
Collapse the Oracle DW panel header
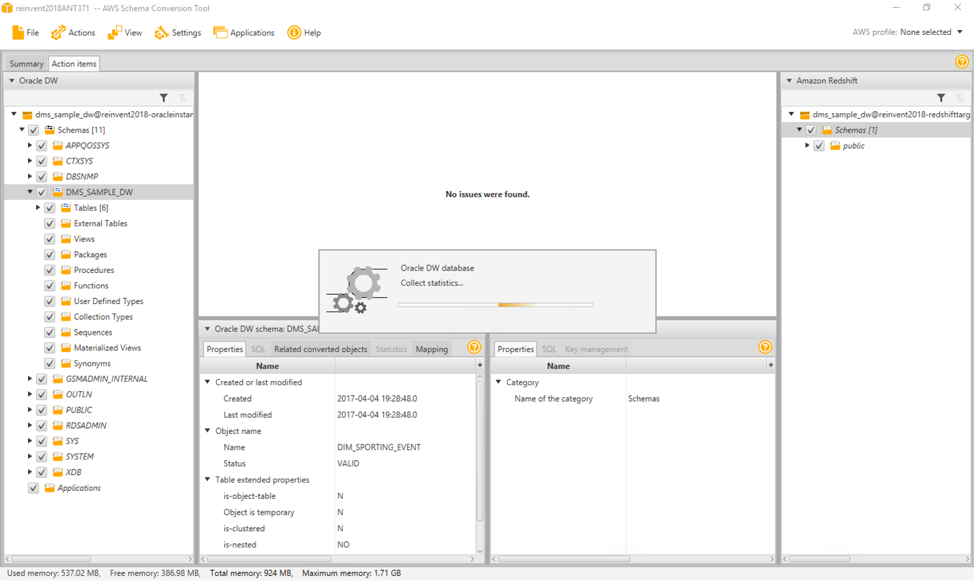click(x=12, y=80)
